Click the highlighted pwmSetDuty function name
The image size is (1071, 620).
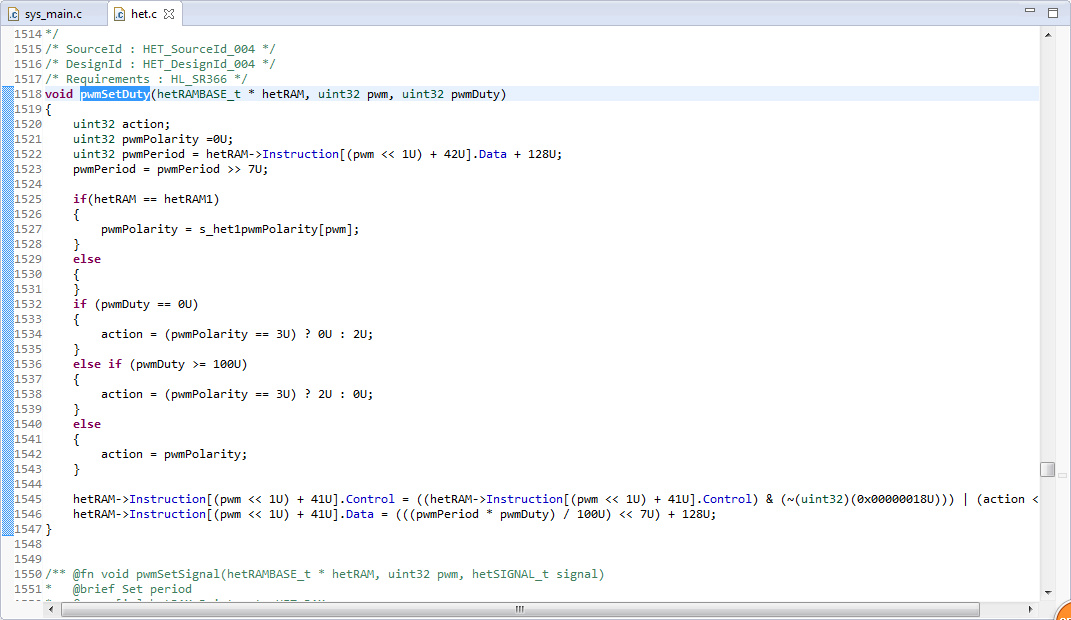(115, 94)
